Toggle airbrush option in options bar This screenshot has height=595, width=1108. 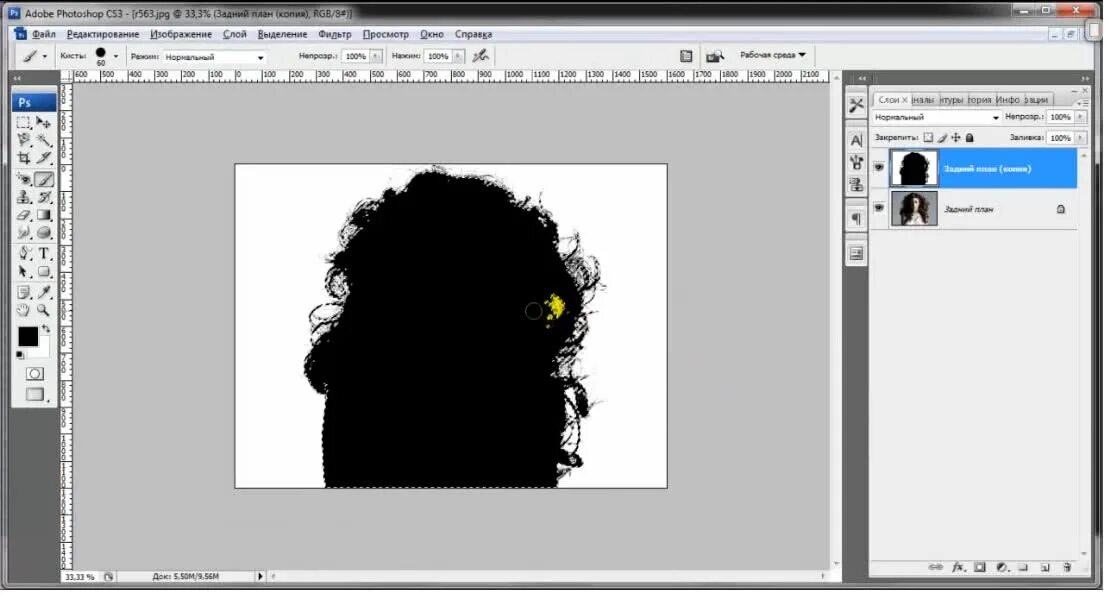pyautogui.click(x=481, y=55)
